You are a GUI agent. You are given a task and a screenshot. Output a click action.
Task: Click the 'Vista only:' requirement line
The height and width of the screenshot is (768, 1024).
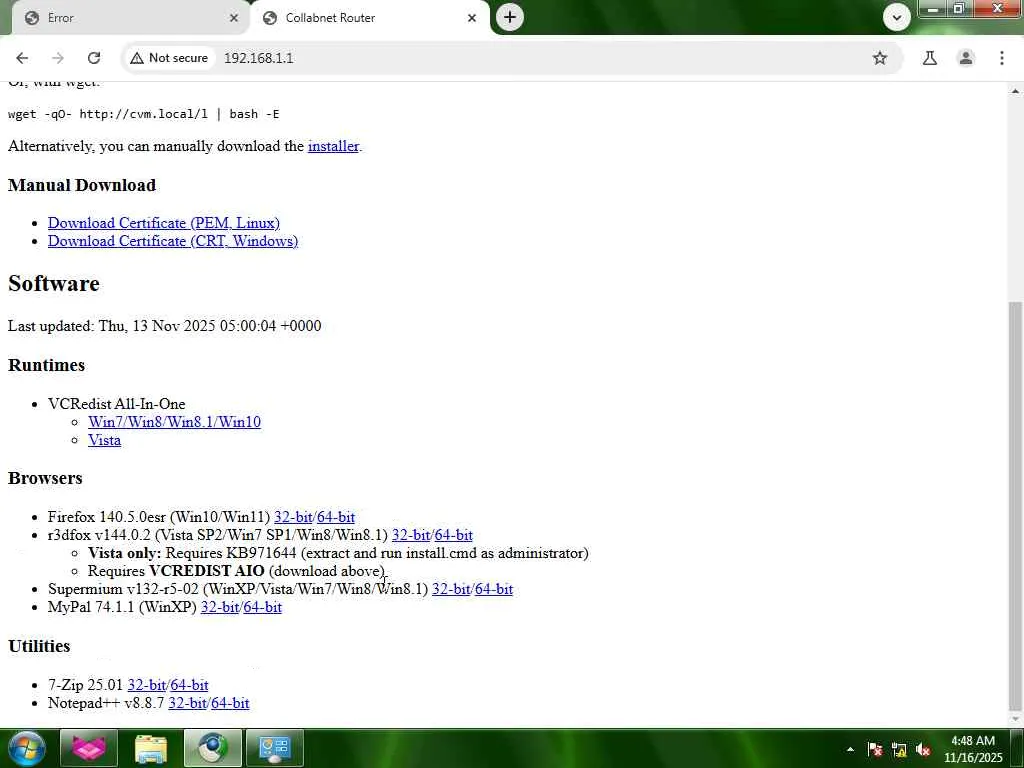click(x=338, y=554)
